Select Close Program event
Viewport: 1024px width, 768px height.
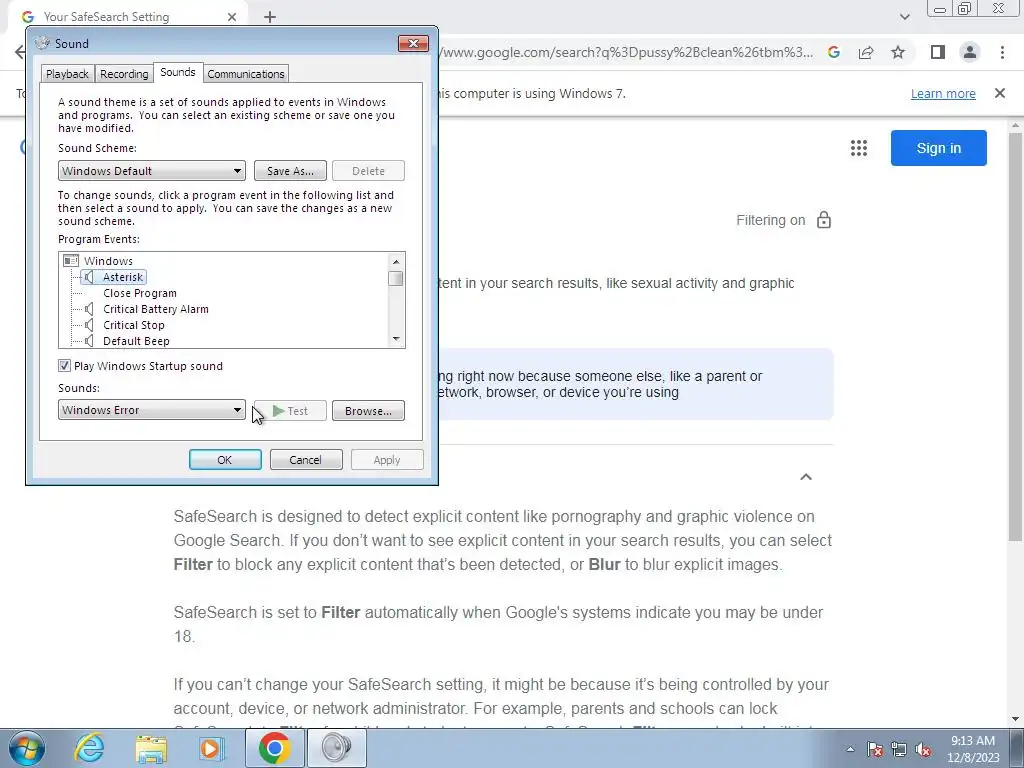pyautogui.click(x=140, y=293)
